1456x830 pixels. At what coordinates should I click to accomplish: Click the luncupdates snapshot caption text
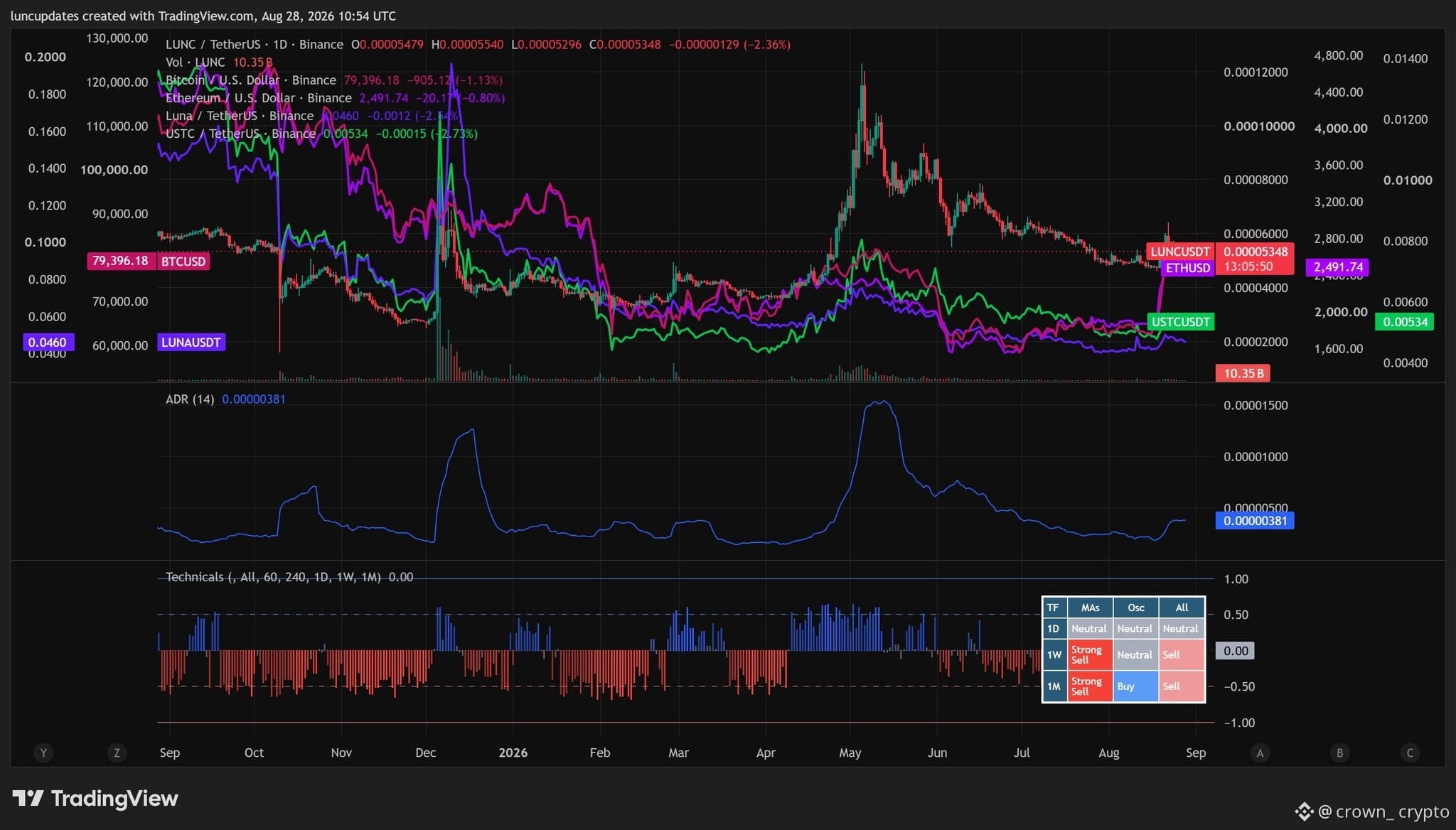[x=203, y=16]
